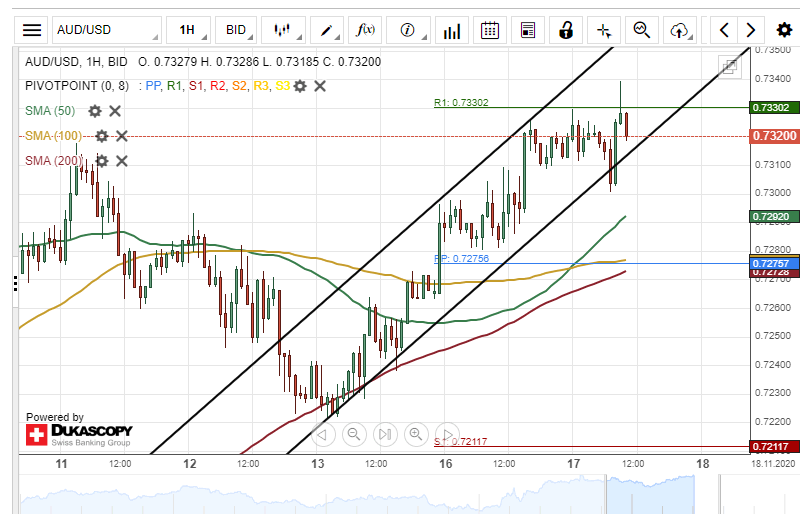Click the bar chart volume icon

point(452,30)
